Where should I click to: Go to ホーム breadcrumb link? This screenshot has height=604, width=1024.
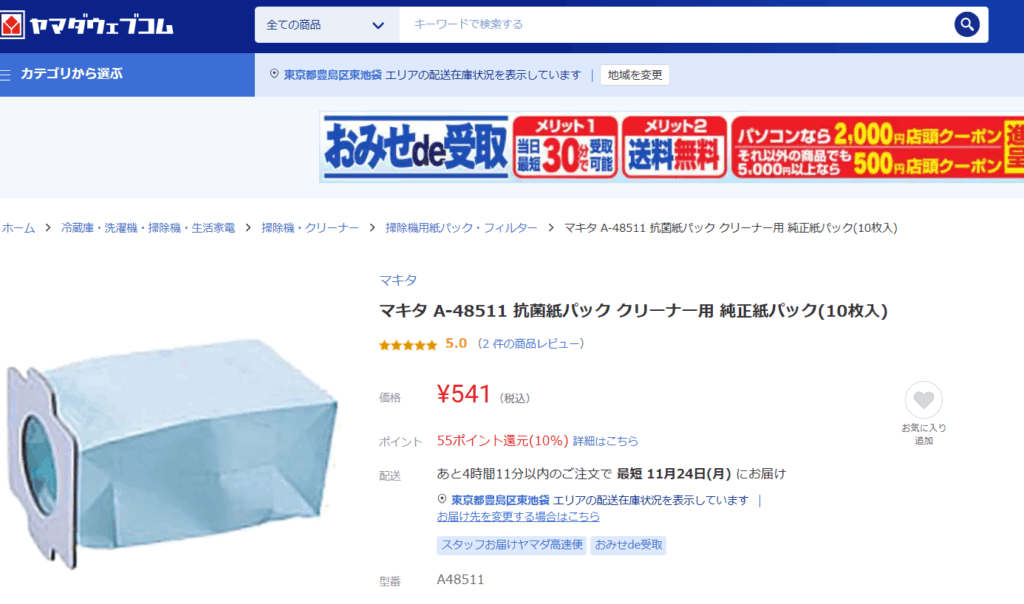point(18,228)
